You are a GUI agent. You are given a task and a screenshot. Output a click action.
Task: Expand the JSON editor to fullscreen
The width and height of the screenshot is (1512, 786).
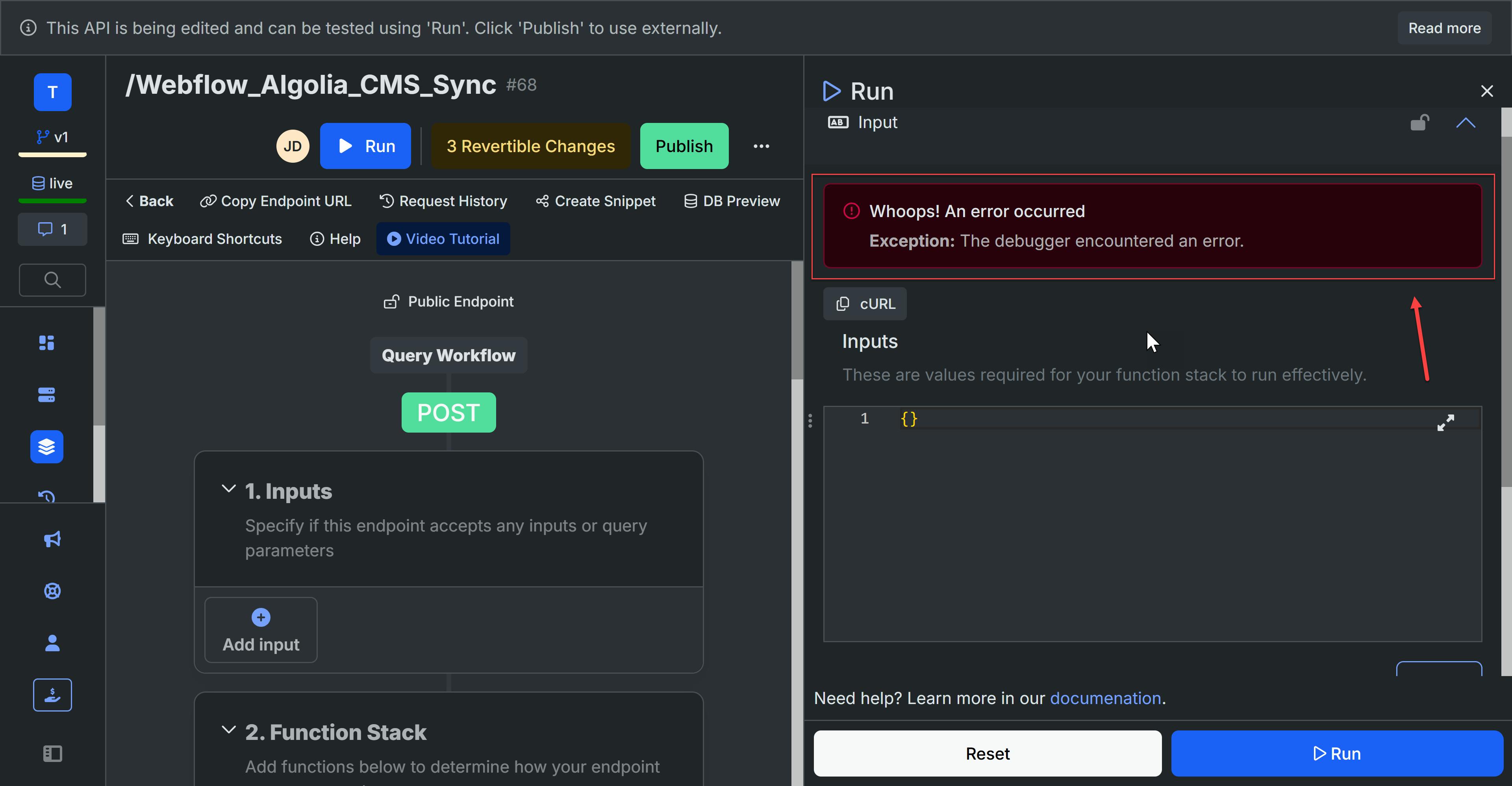(1446, 422)
